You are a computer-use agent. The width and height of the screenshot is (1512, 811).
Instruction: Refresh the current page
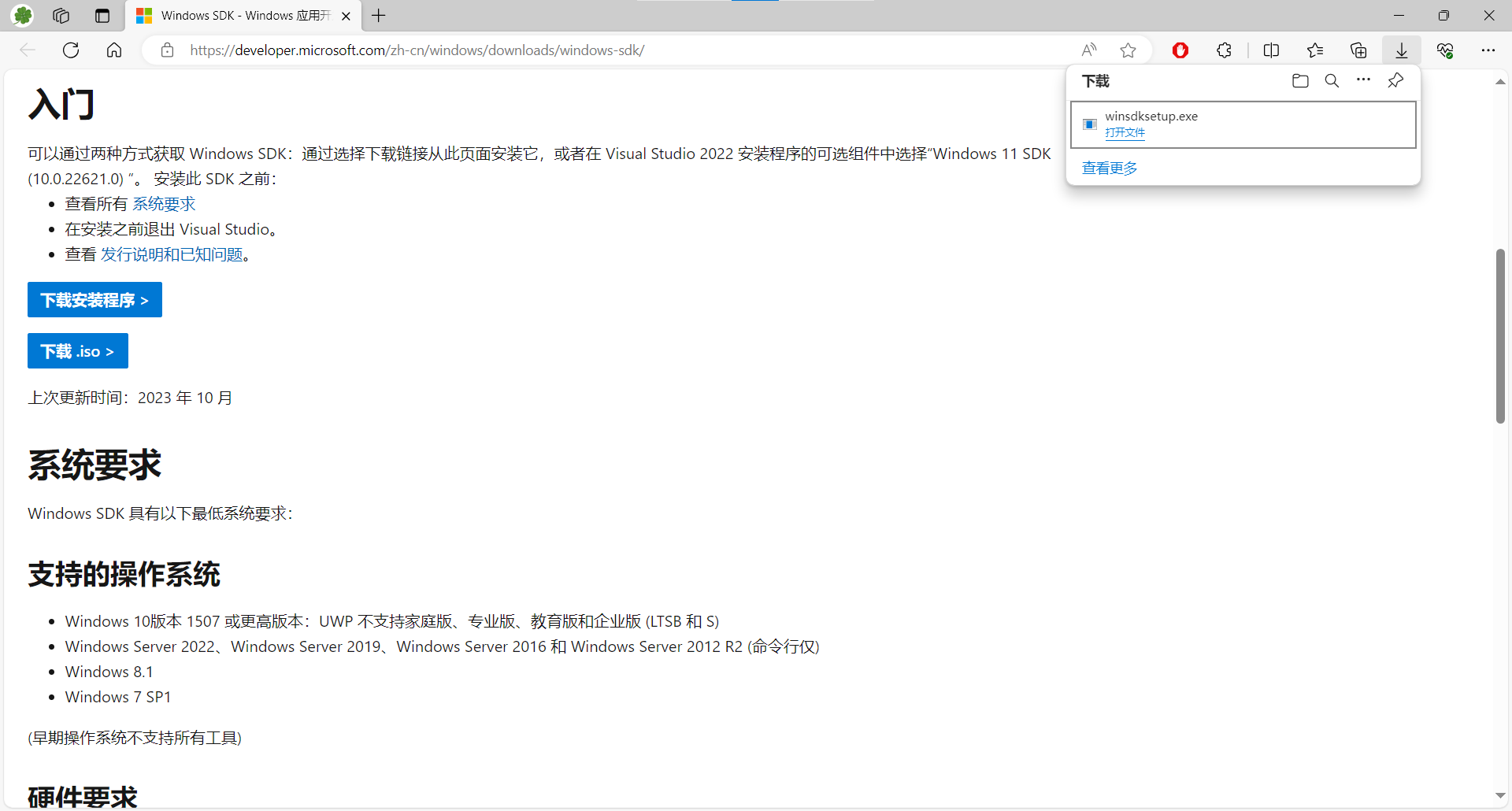click(71, 50)
